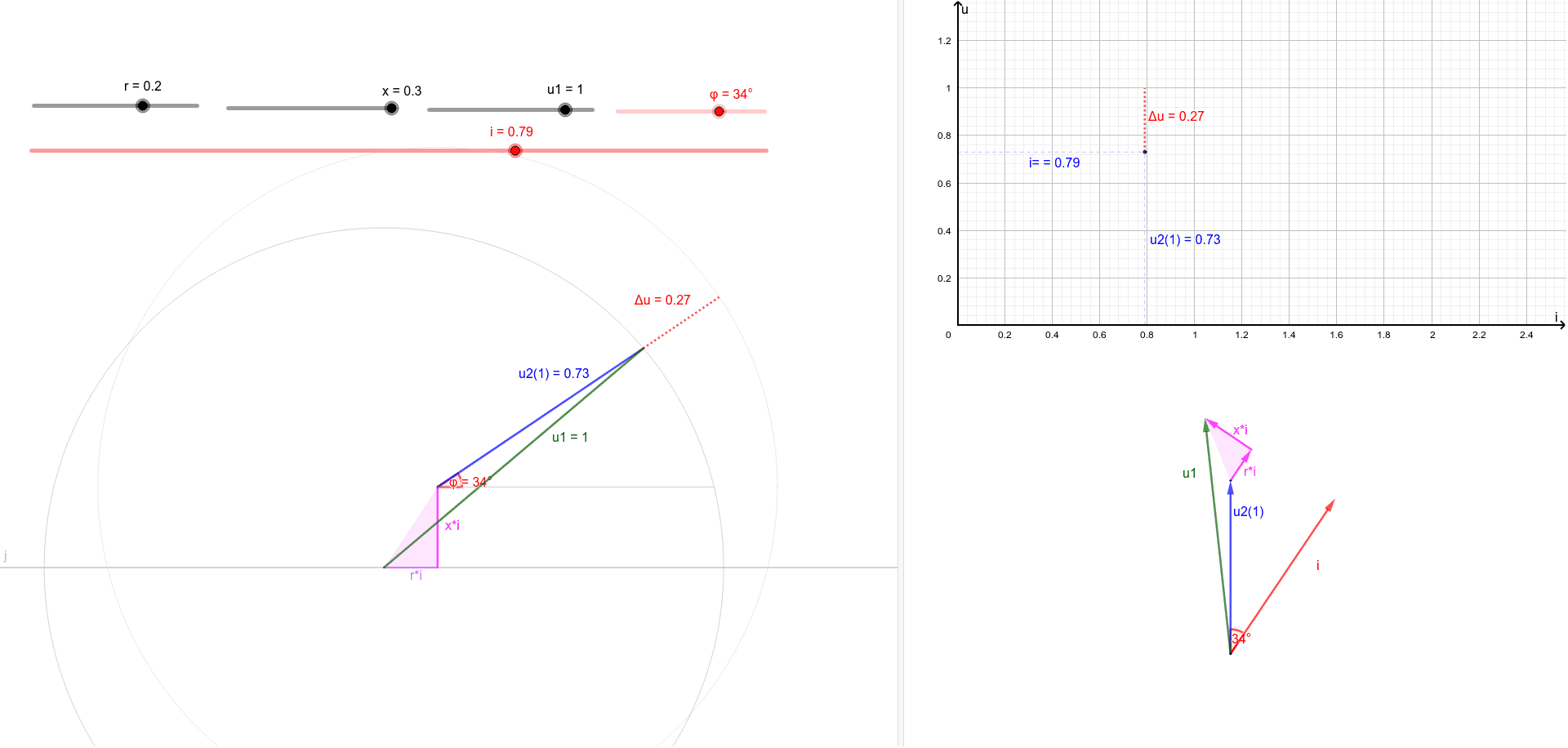Screen dimensions: 1568x748
Task: Click the magenta 'r*i' label below the left triangle
Action: [x=416, y=575]
